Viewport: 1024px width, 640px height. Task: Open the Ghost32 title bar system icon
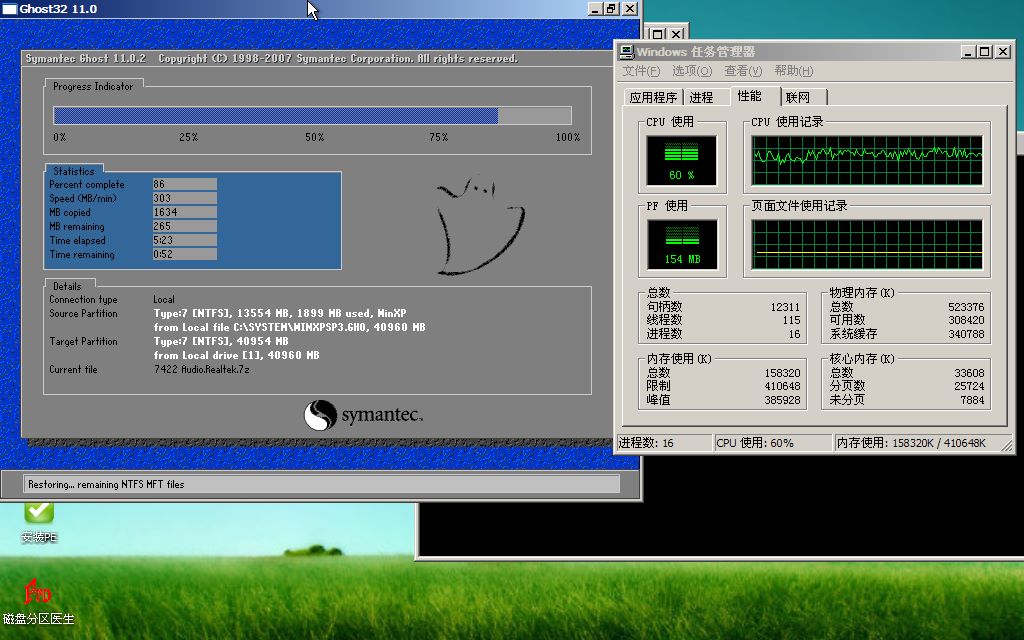[x=9, y=8]
